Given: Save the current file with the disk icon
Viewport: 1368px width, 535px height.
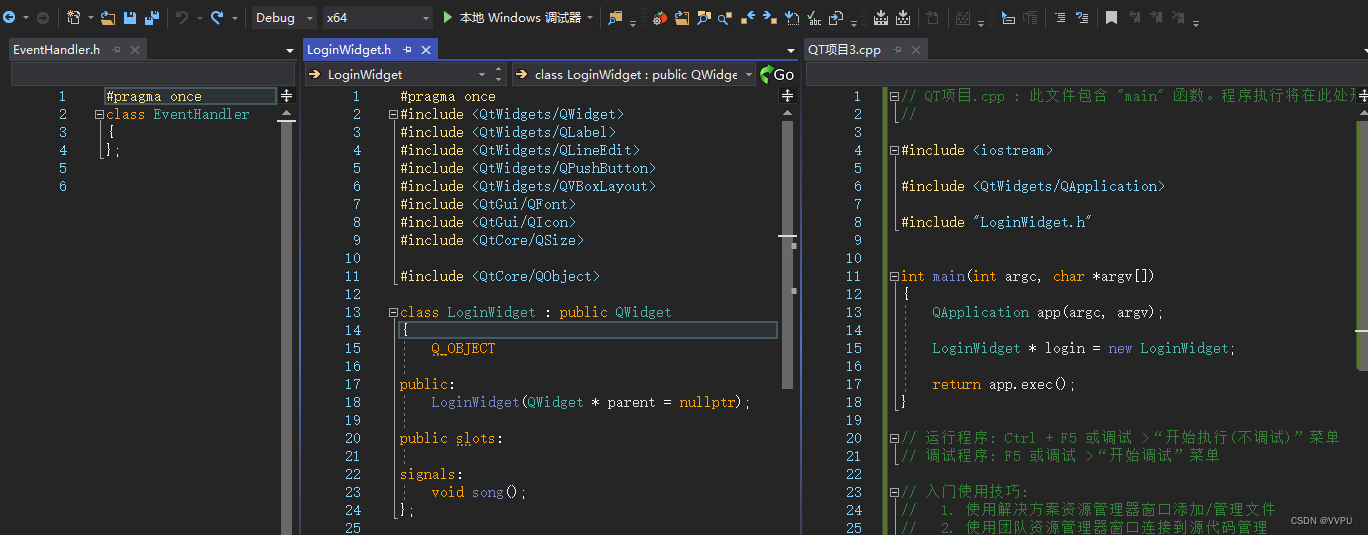Looking at the screenshot, I should click(130, 17).
